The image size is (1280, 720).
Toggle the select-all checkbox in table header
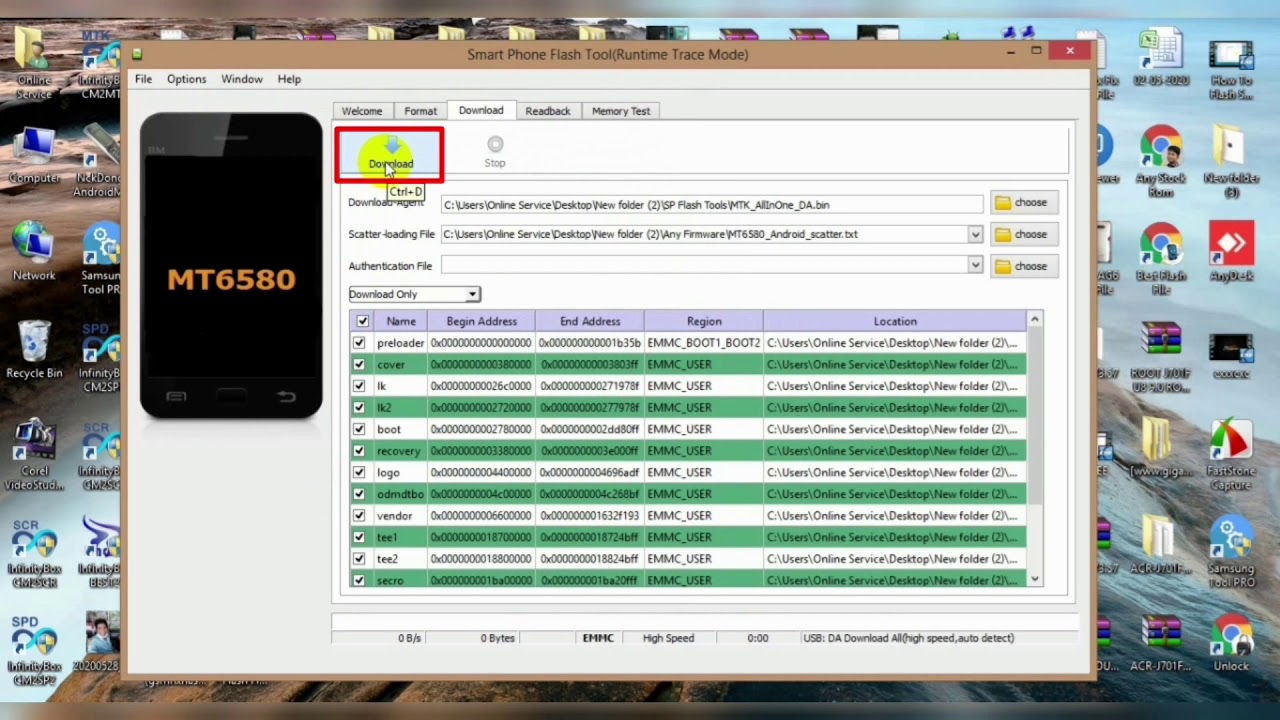pyautogui.click(x=362, y=321)
